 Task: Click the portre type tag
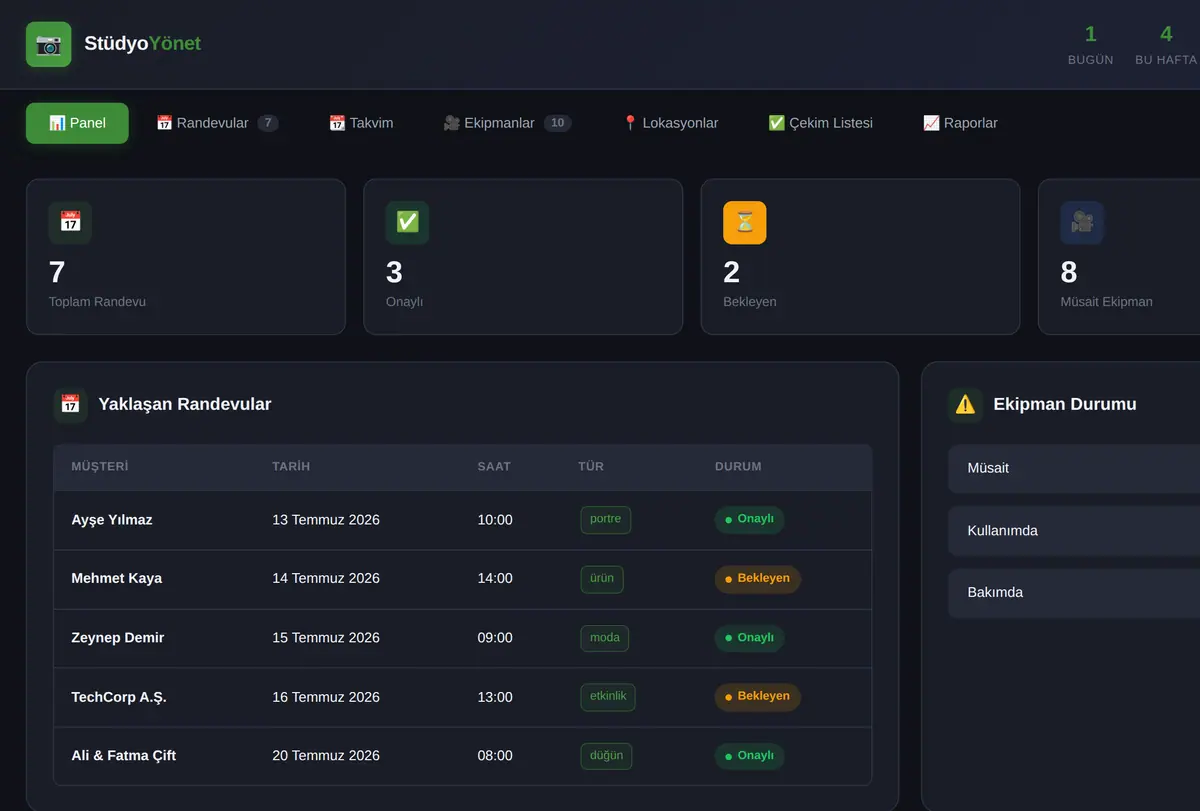605,520
